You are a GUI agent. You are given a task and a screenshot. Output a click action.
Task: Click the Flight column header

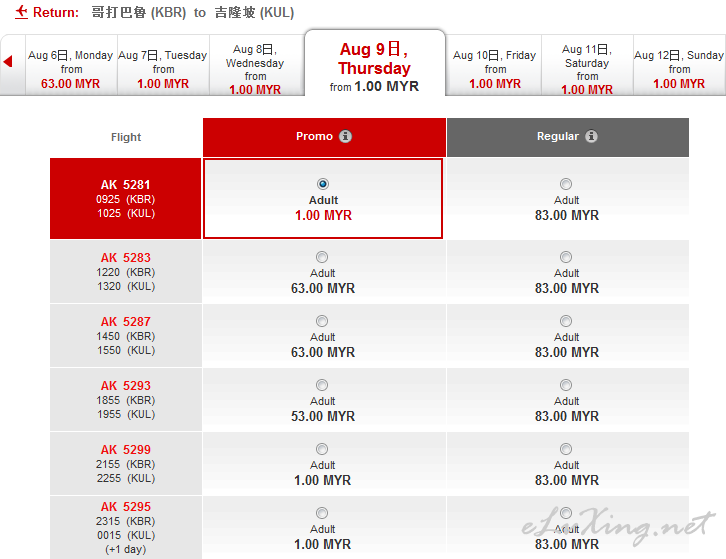point(126,137)
